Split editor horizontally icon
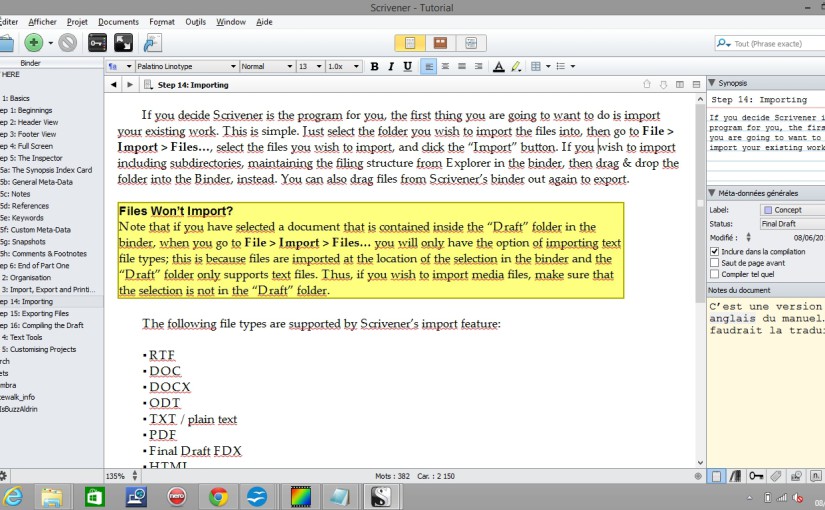 tap(696, 84)
